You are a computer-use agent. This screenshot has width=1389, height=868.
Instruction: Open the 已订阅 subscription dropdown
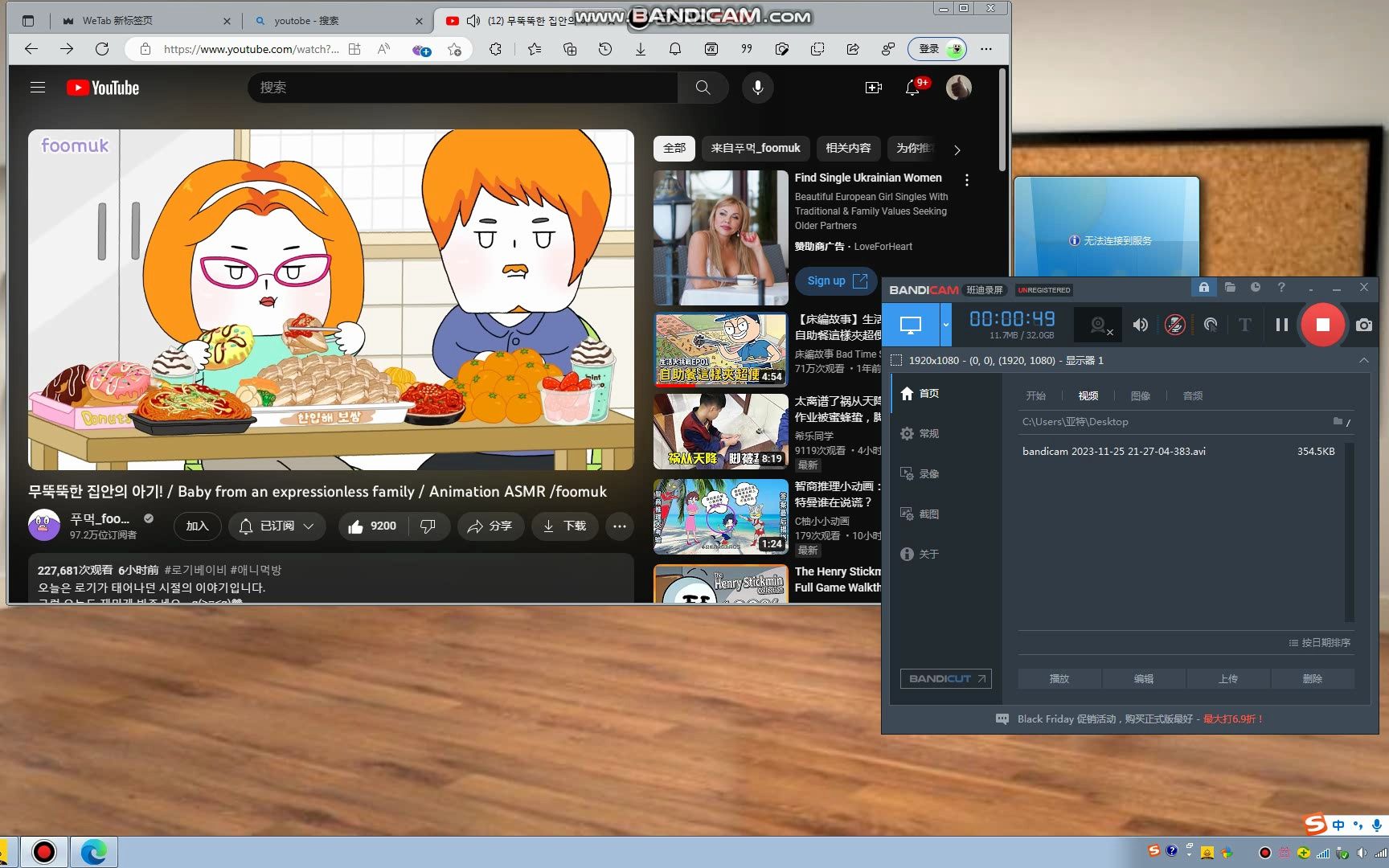point(277,526)
